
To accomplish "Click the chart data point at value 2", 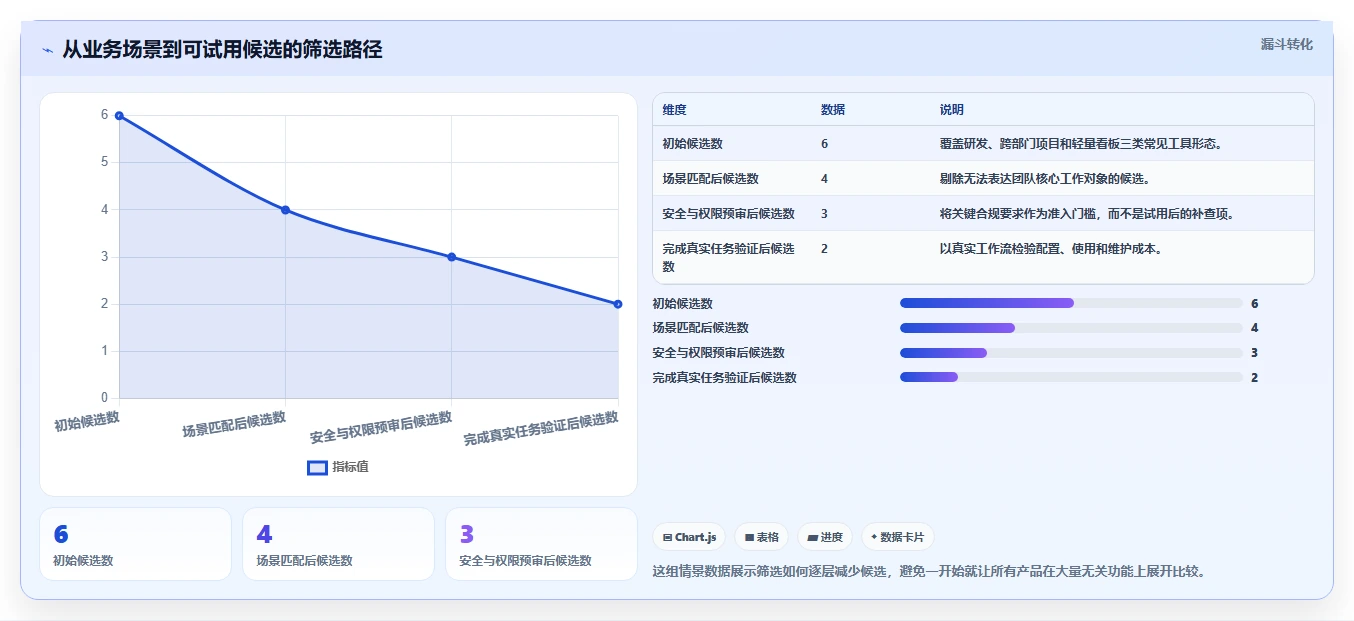I will 617,304.
